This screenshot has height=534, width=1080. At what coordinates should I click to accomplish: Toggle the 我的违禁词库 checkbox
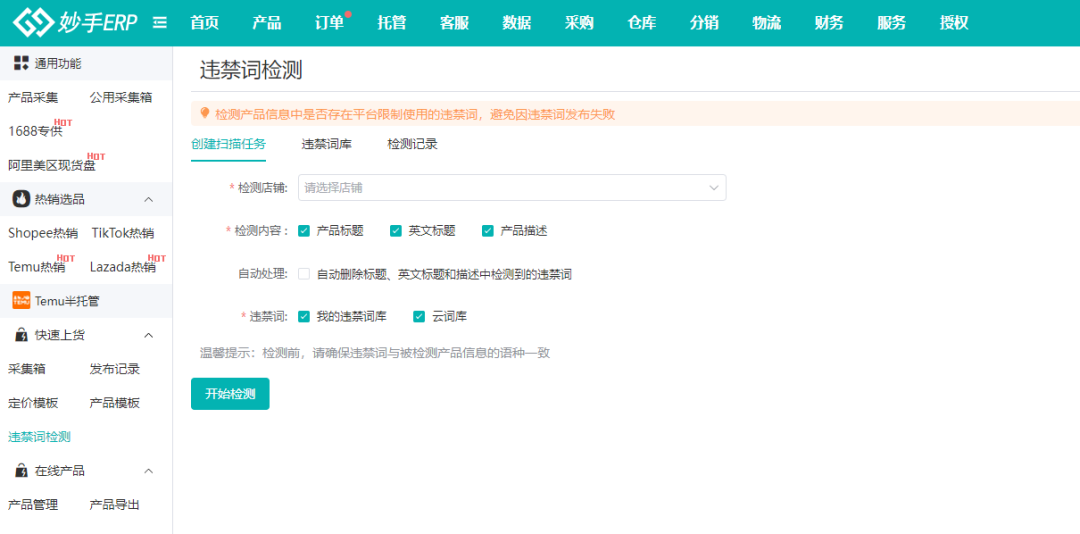click(x=304, y=316)
